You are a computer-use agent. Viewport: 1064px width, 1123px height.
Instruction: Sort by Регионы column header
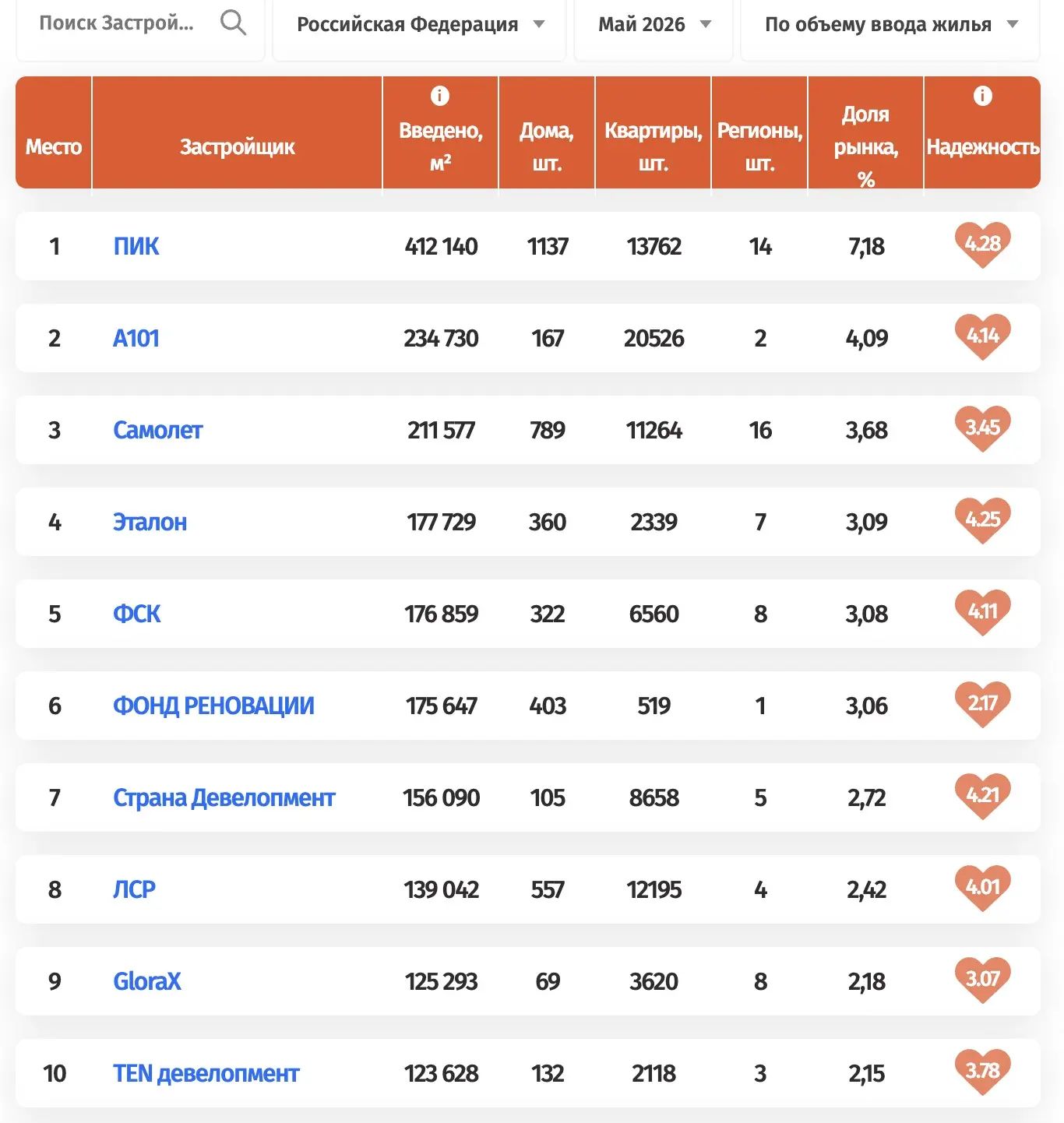coord(760,146)
